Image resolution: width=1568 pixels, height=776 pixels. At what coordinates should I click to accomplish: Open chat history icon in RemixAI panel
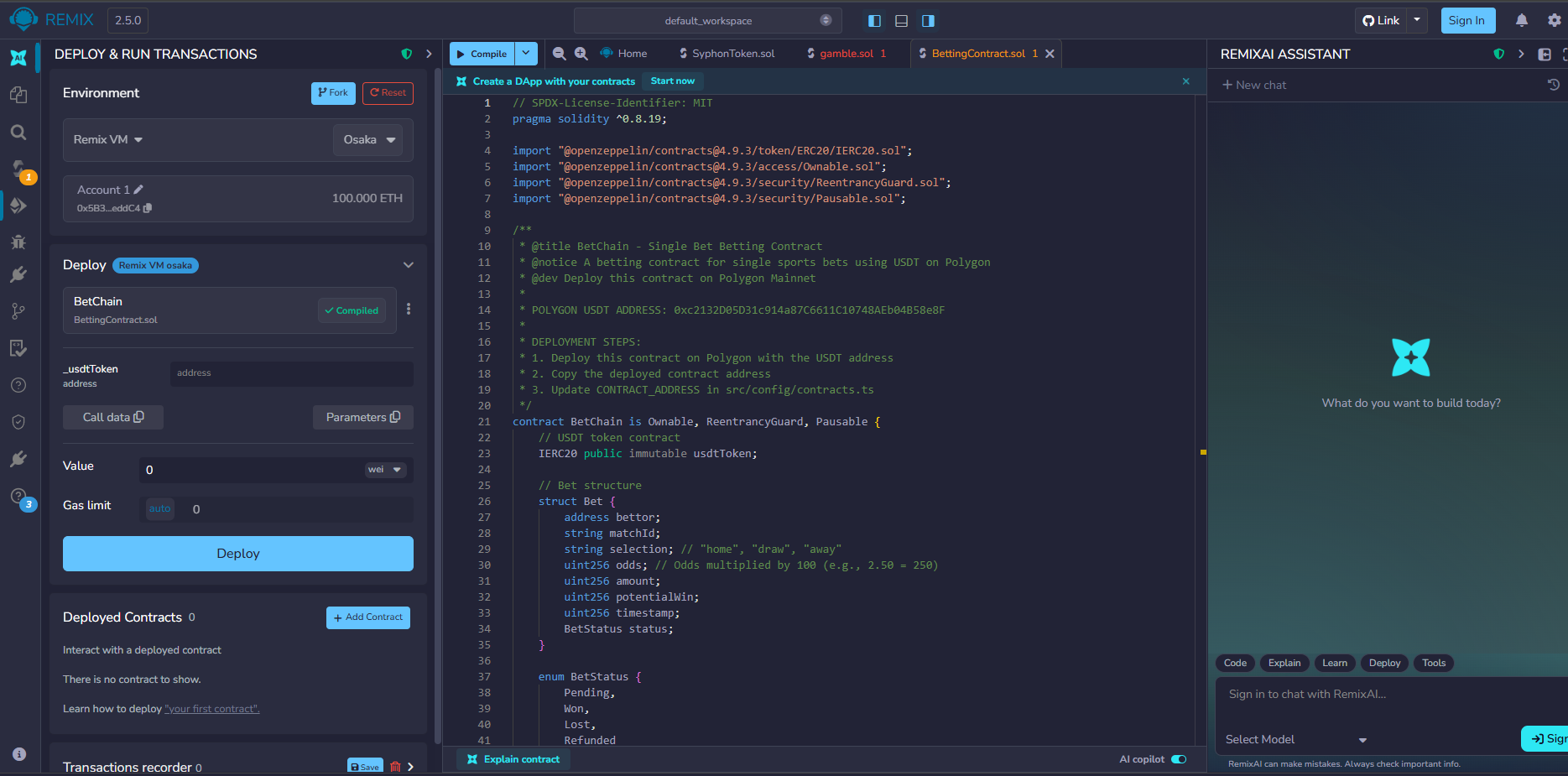(1553, 85)
